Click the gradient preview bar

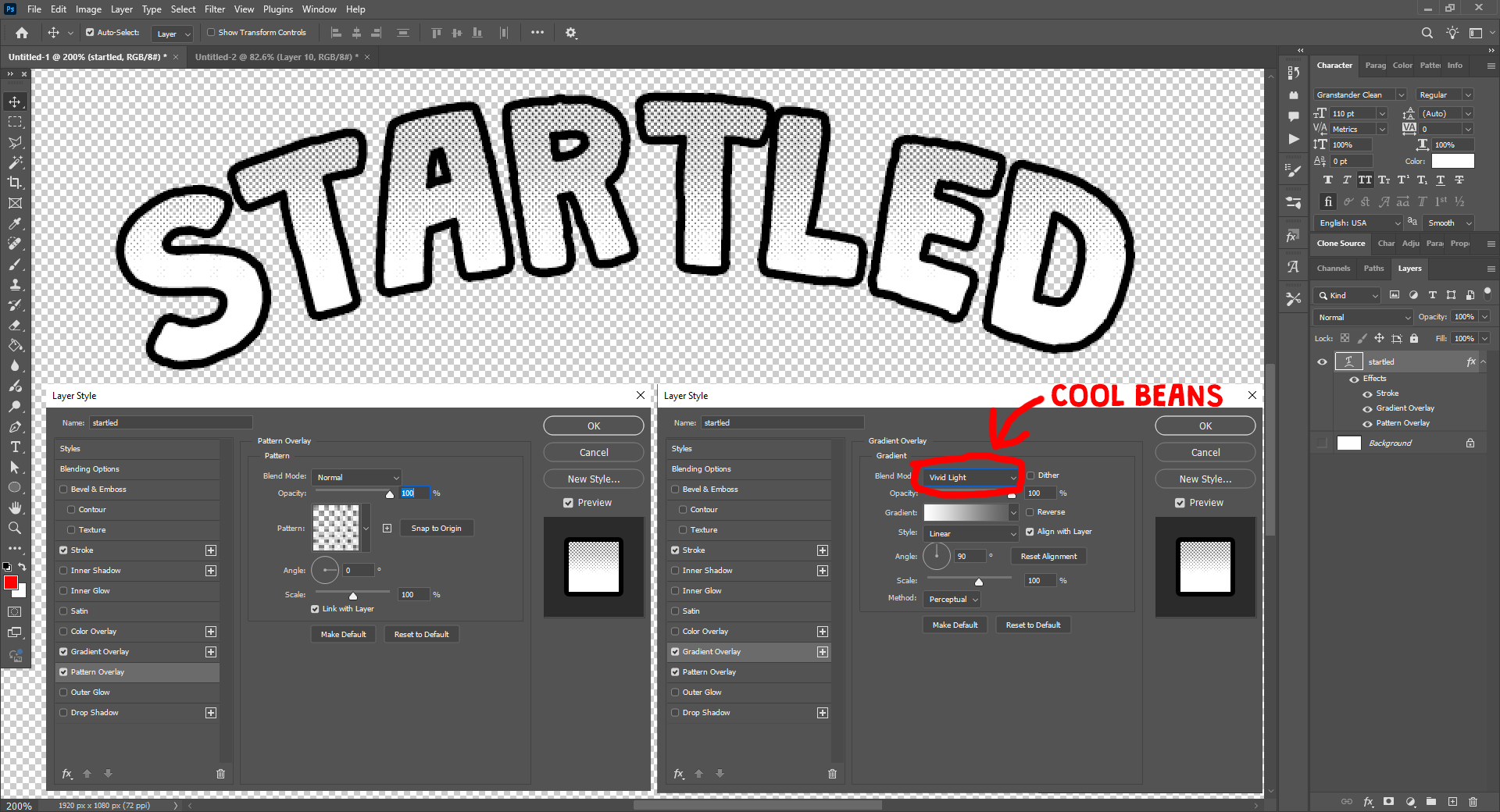(x=966, y=512)
